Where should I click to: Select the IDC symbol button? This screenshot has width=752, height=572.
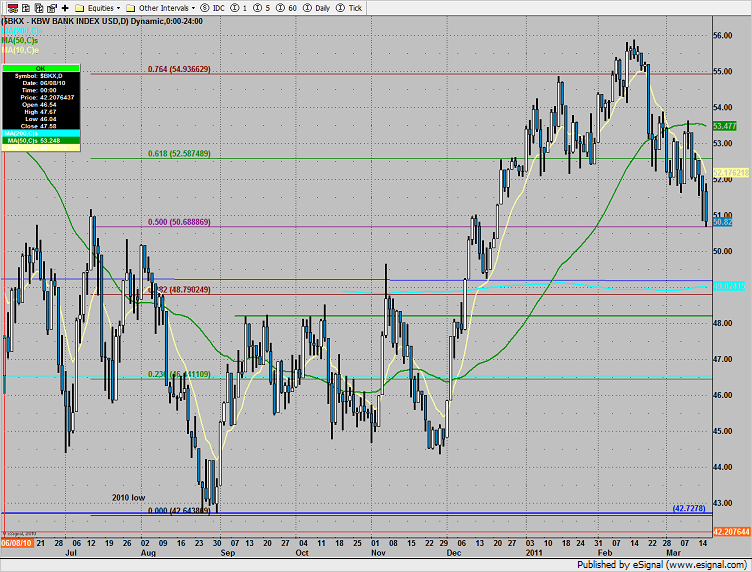pyautogui.click(x=212, y=8)
